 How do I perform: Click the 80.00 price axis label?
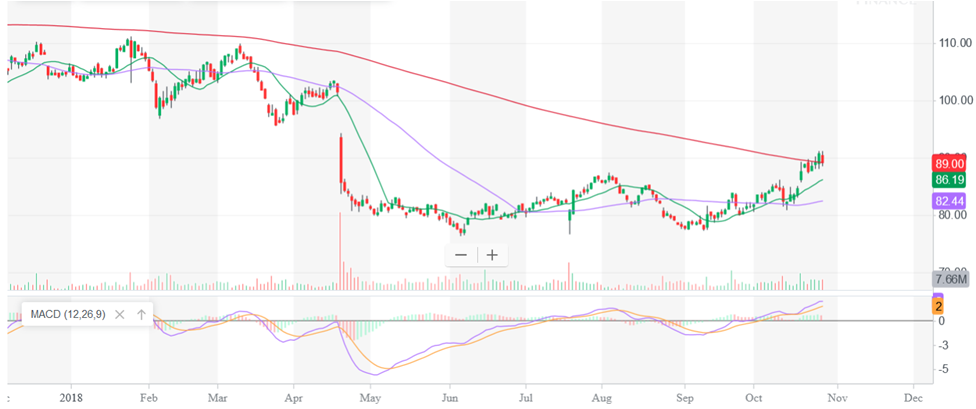(951, 215)
